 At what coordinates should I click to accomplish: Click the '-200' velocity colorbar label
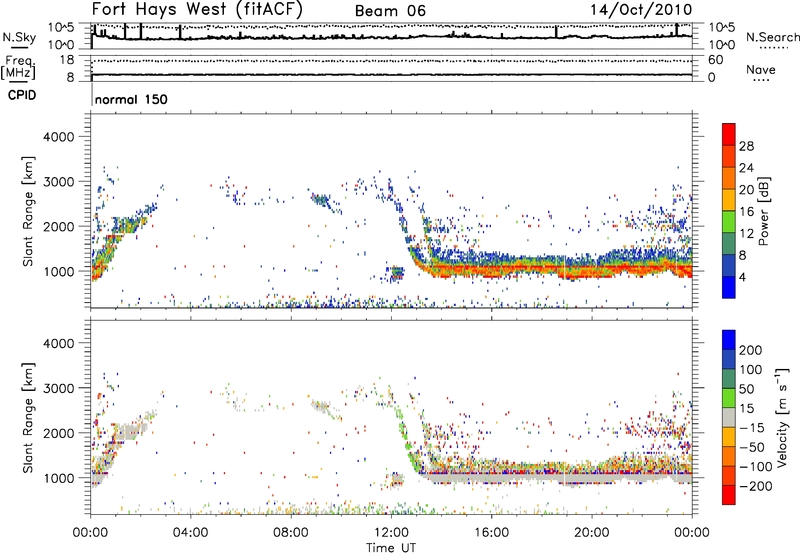click(756, 486)
